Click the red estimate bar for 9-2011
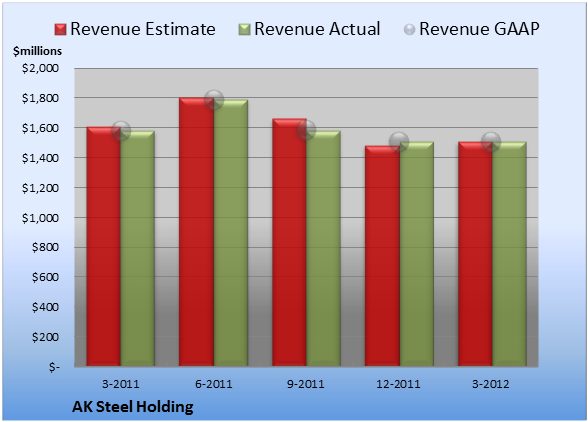The image size is (588, 422). [290, 242]
